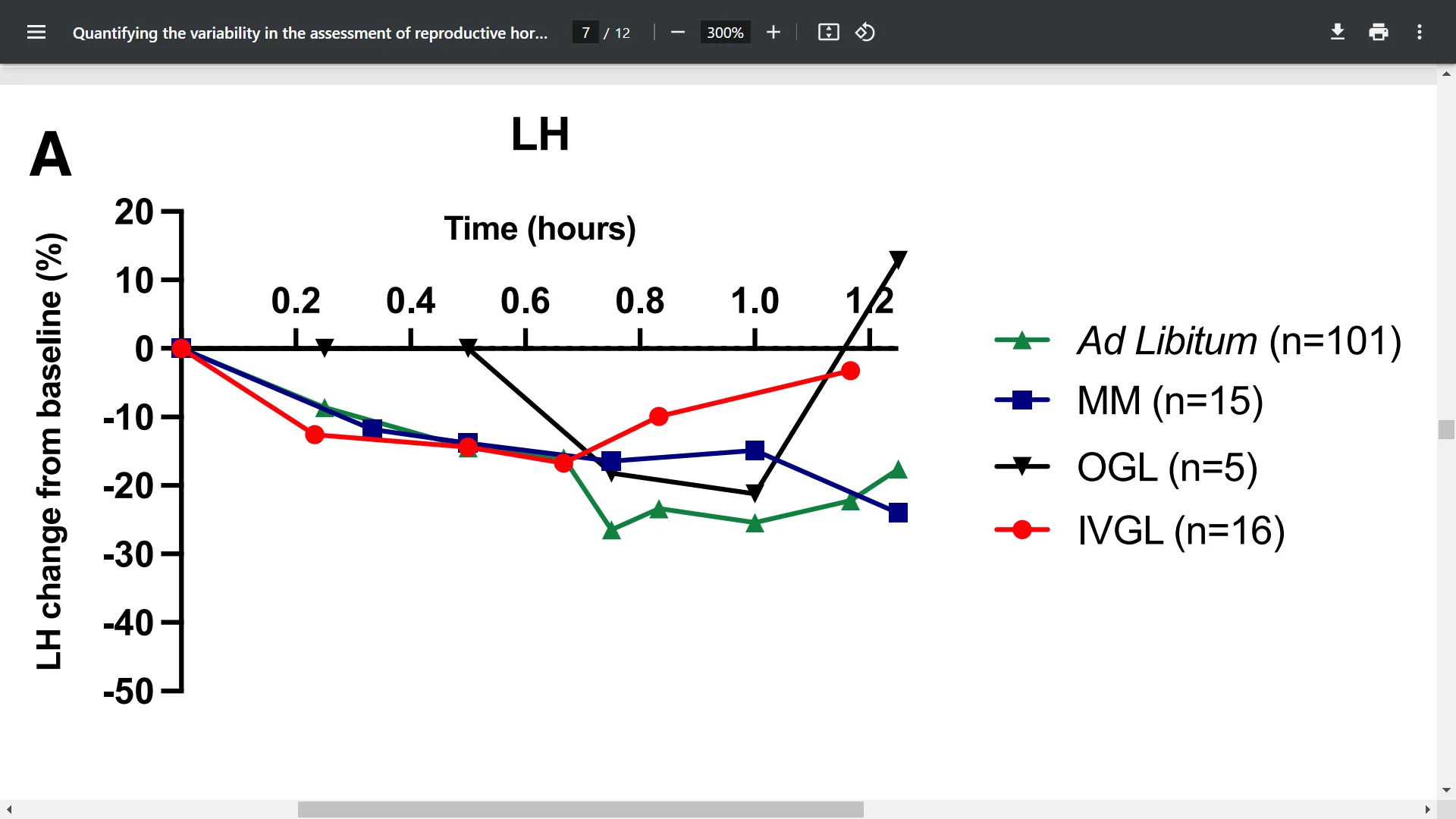Click the page number input field
The height and width of the screenshot is (819, 1456).
click(585, 33)
